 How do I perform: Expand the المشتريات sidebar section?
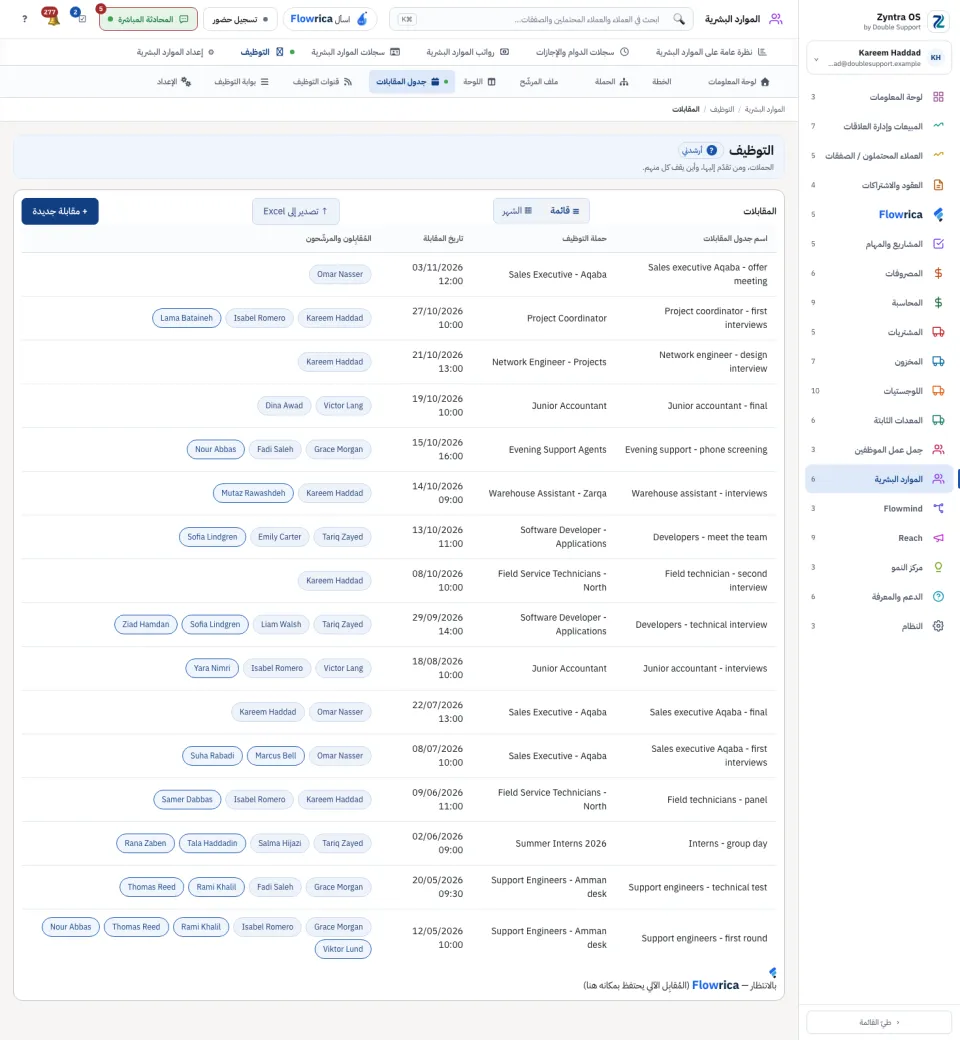point(878,332)
